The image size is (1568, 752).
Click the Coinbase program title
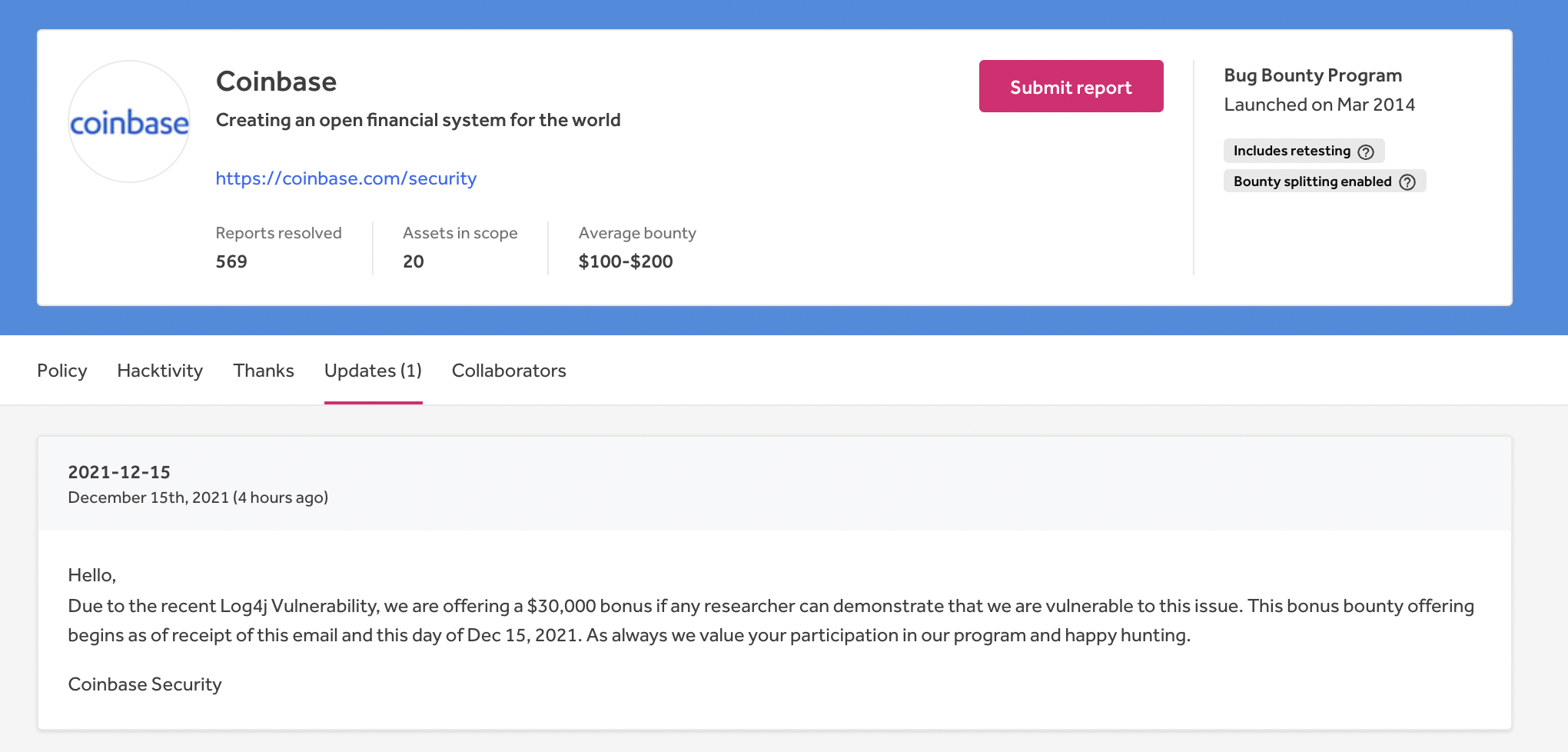276,81
